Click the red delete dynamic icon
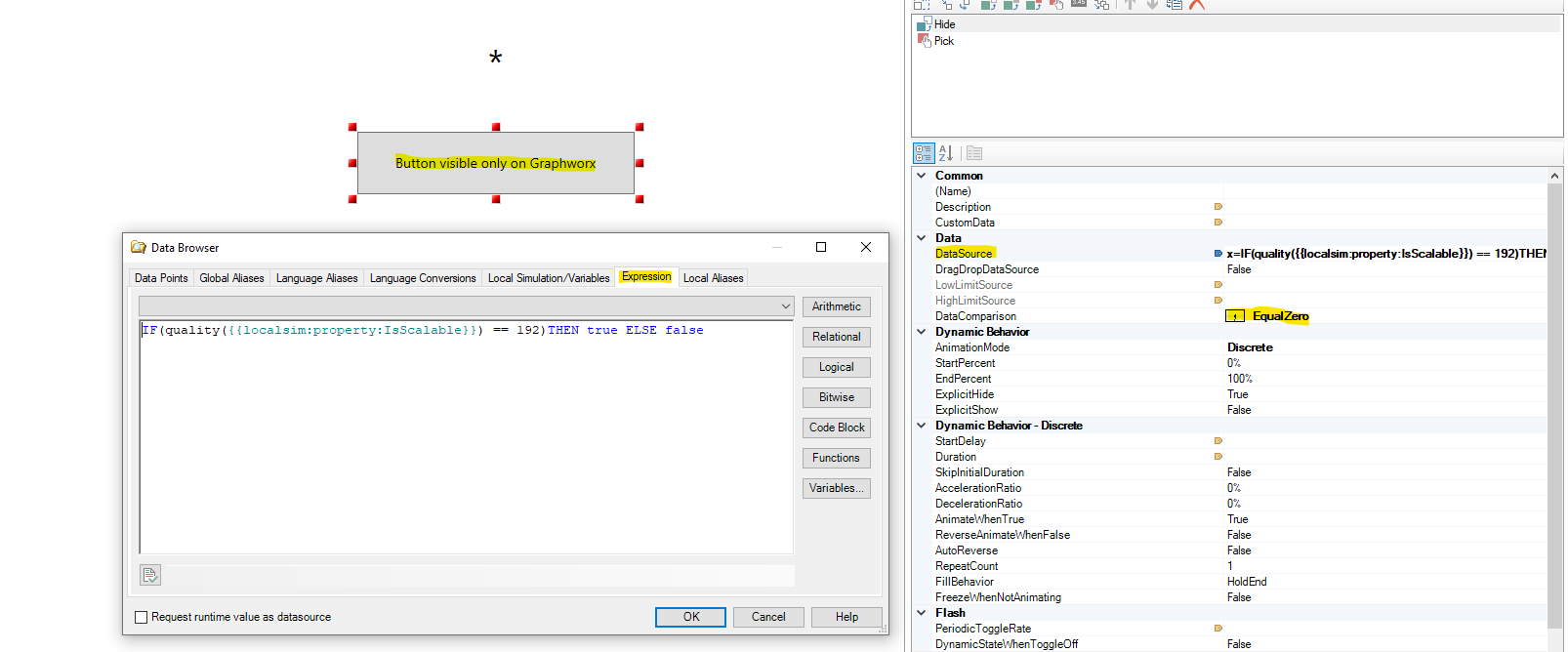Image resolution: width=1568 pixels, height=652 pixels. (x=1197, y=5)
